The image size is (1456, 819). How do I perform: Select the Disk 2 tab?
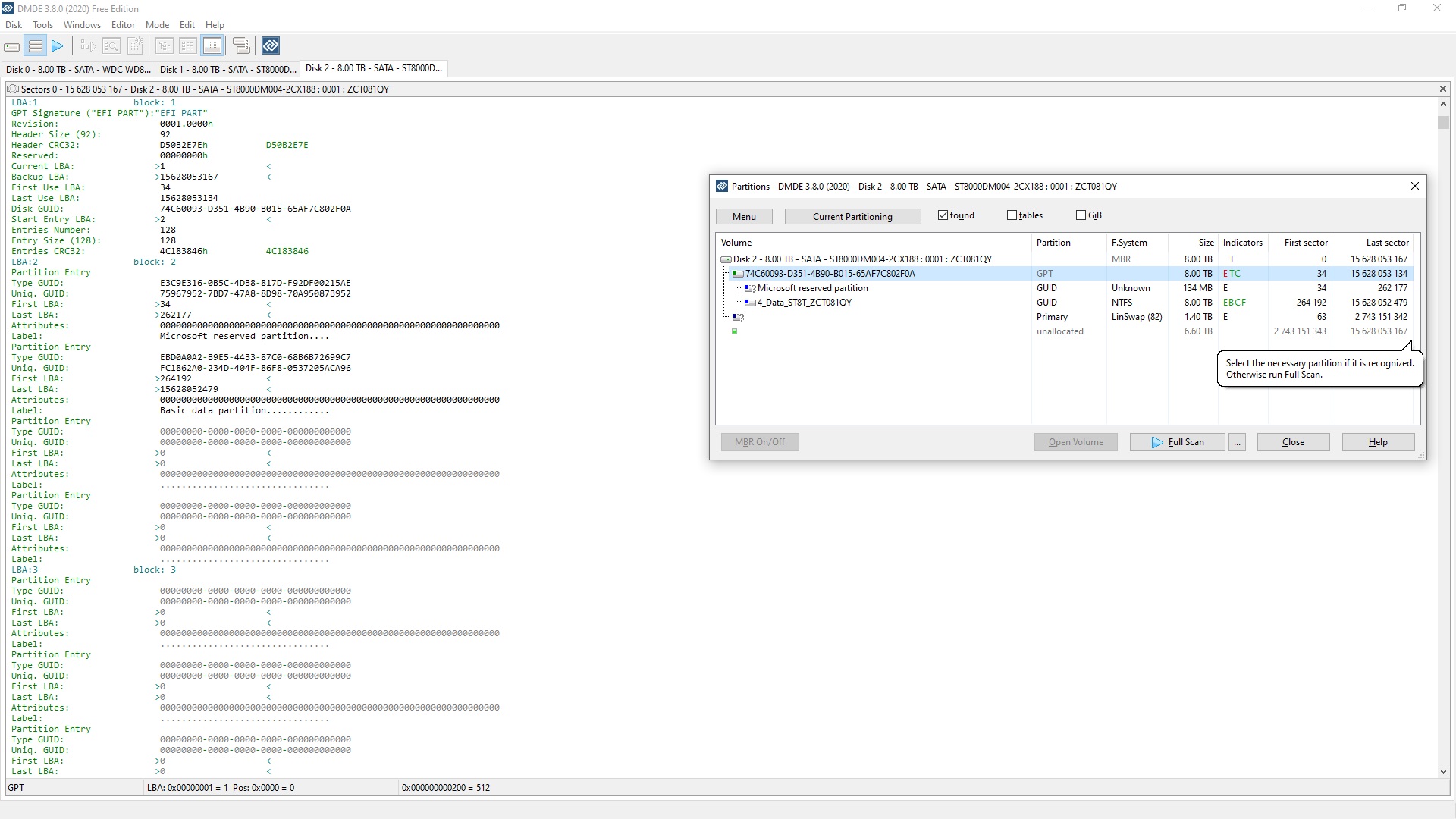374,68
